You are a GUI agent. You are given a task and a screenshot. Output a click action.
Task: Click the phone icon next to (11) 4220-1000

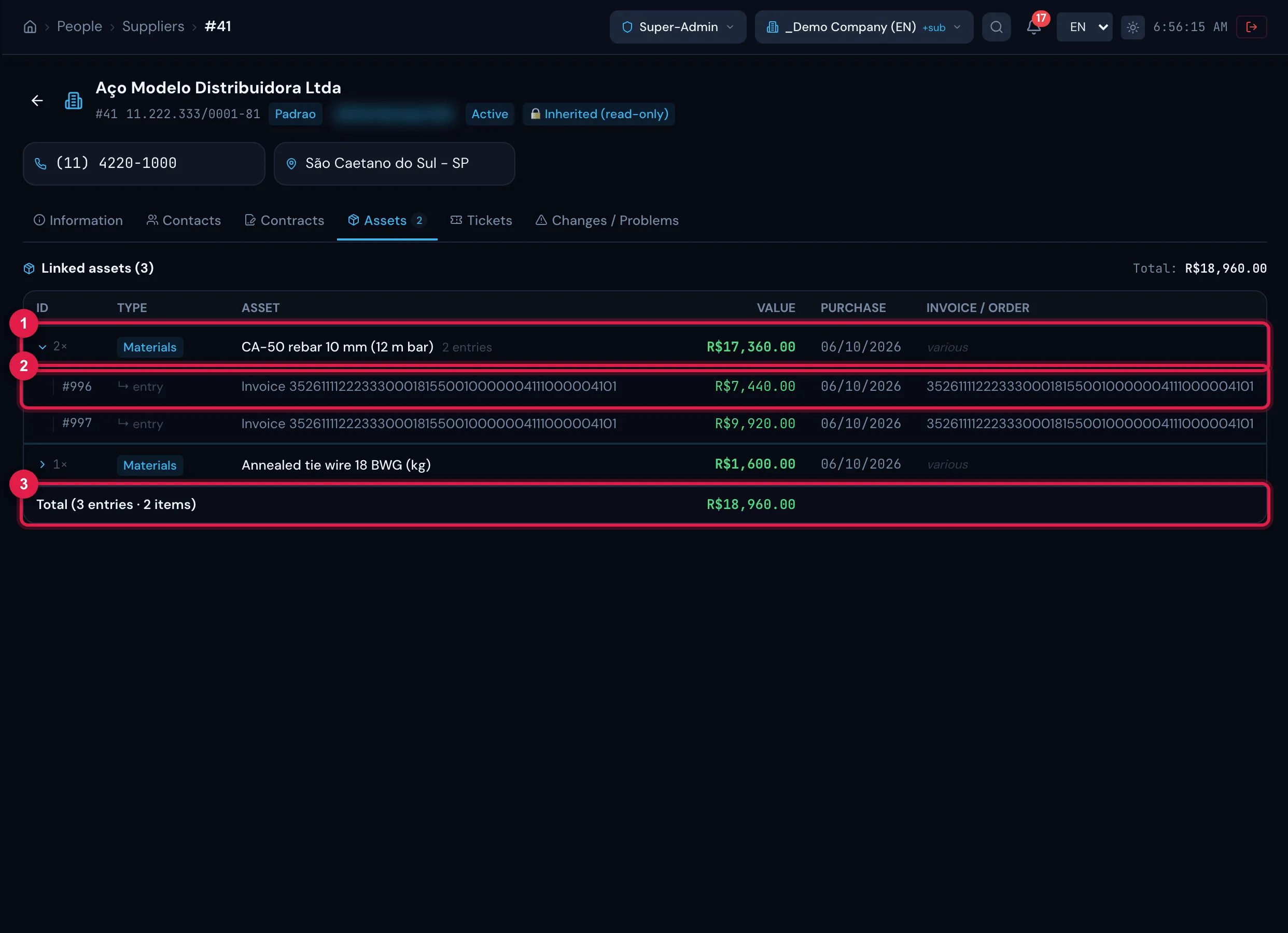(x=40, y=164)
